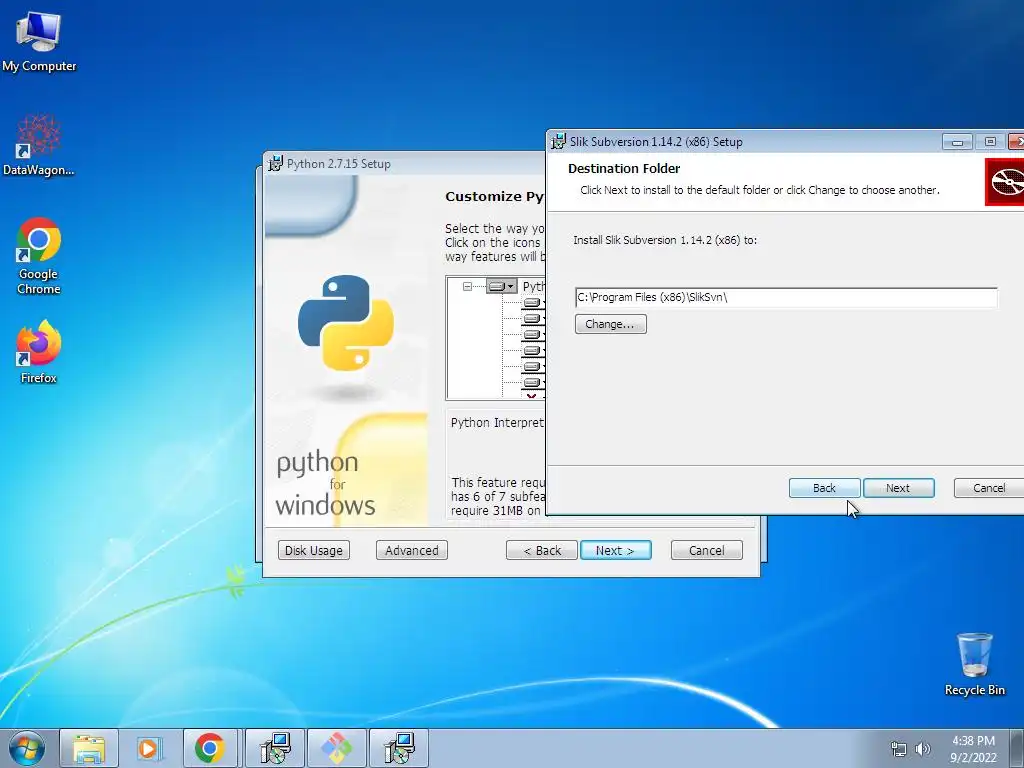This screenshot has height=768, width=1024.
Task: Cancel the Slik Subversion Setup
Action: pos(989,488)
